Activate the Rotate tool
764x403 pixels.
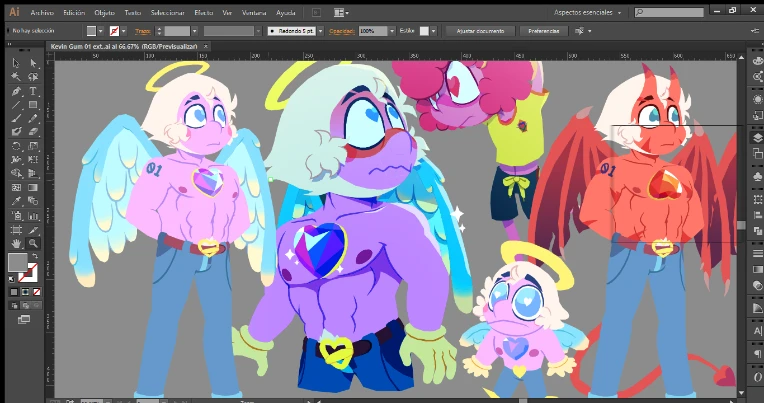tap(16, 146)
